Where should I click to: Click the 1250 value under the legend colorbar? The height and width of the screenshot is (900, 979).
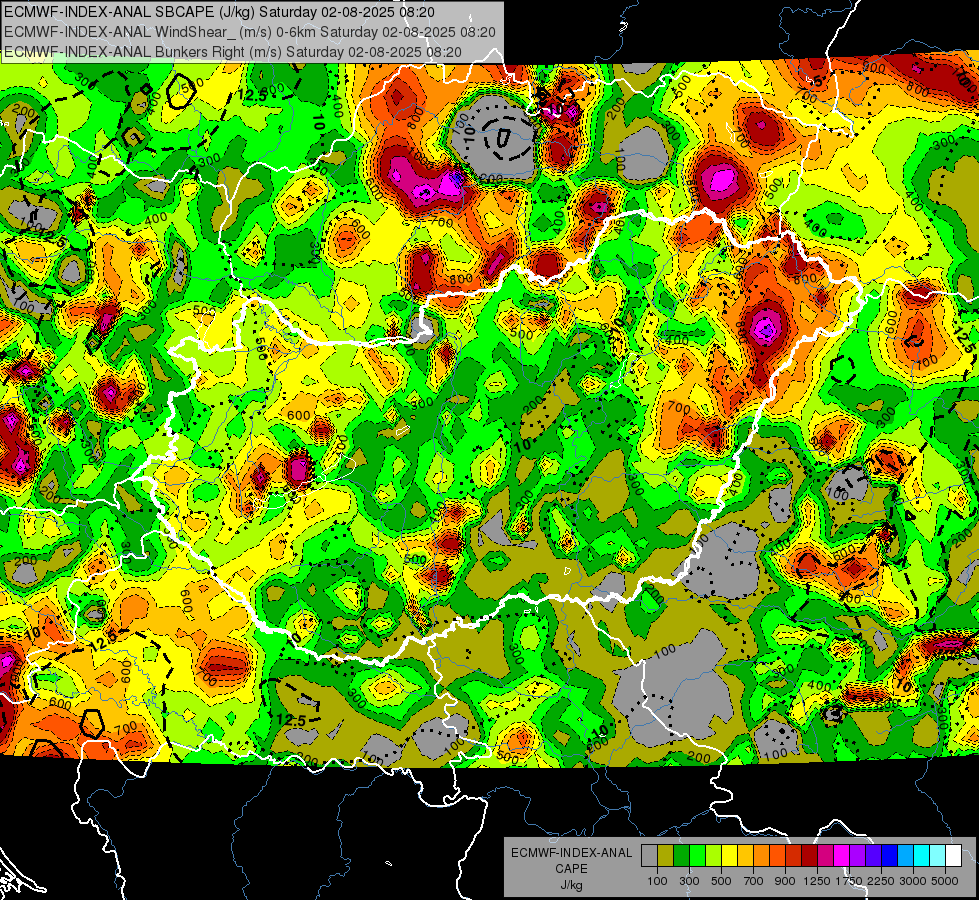click(x=817, y=881)
